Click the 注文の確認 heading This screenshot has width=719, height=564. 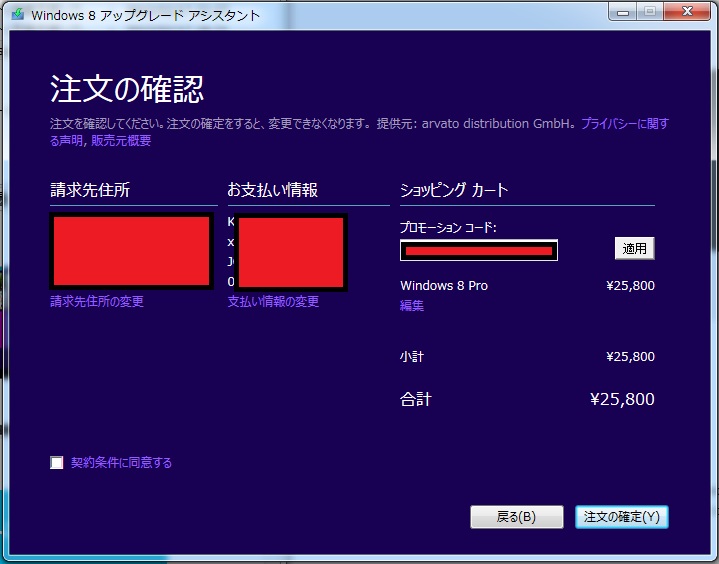click(x=127, y=89)
